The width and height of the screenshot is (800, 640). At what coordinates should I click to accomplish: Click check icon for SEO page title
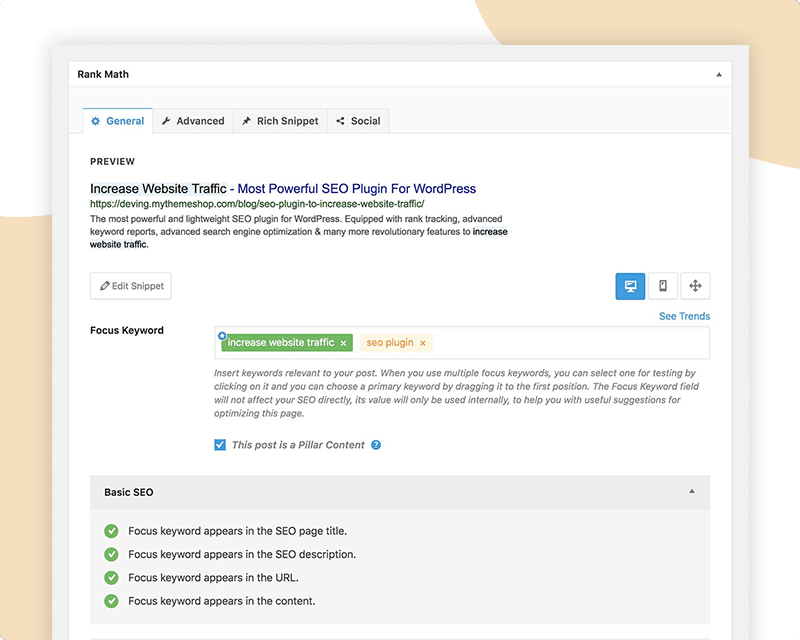pyautogui.click(x=111, y=531)
